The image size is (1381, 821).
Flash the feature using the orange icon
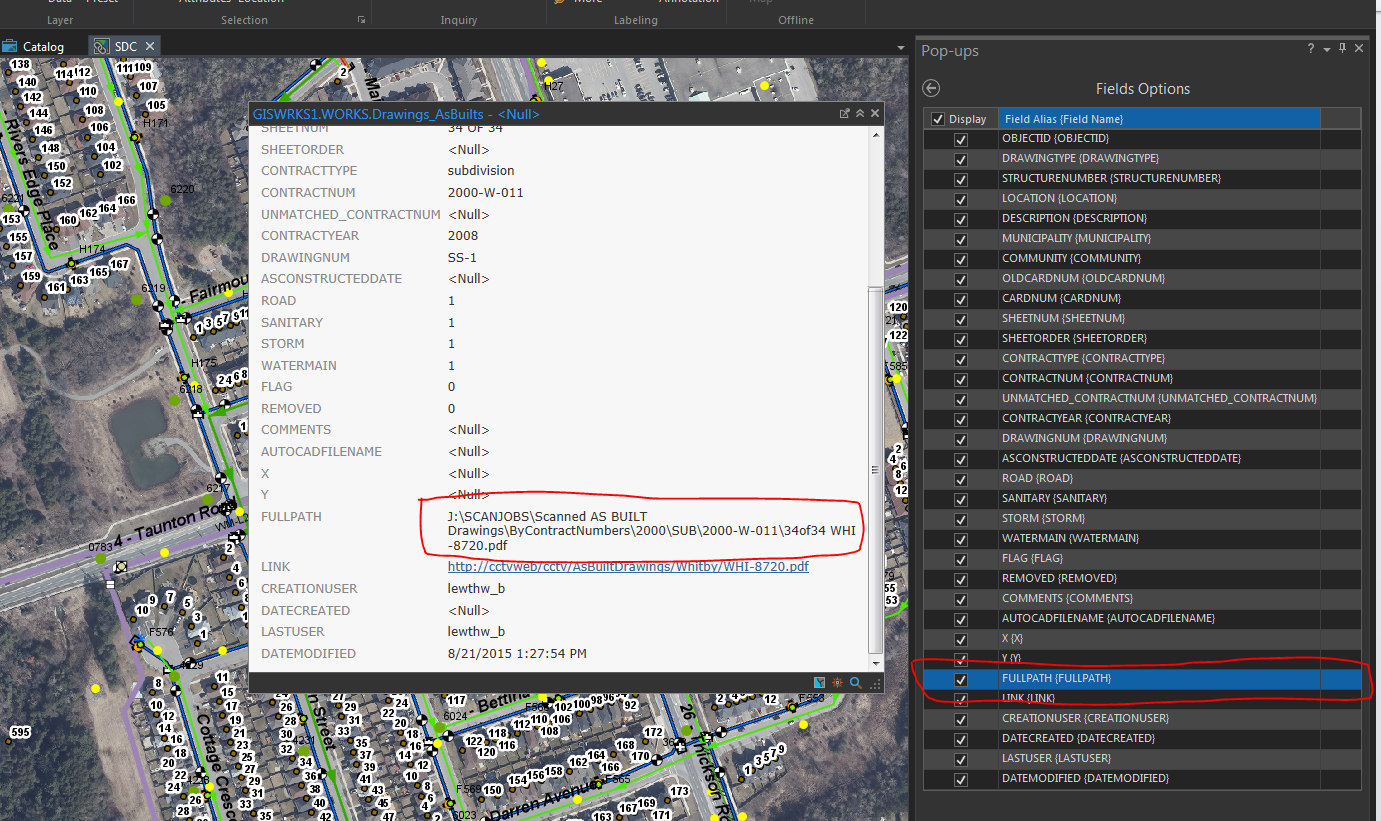(x=837, y=683)
